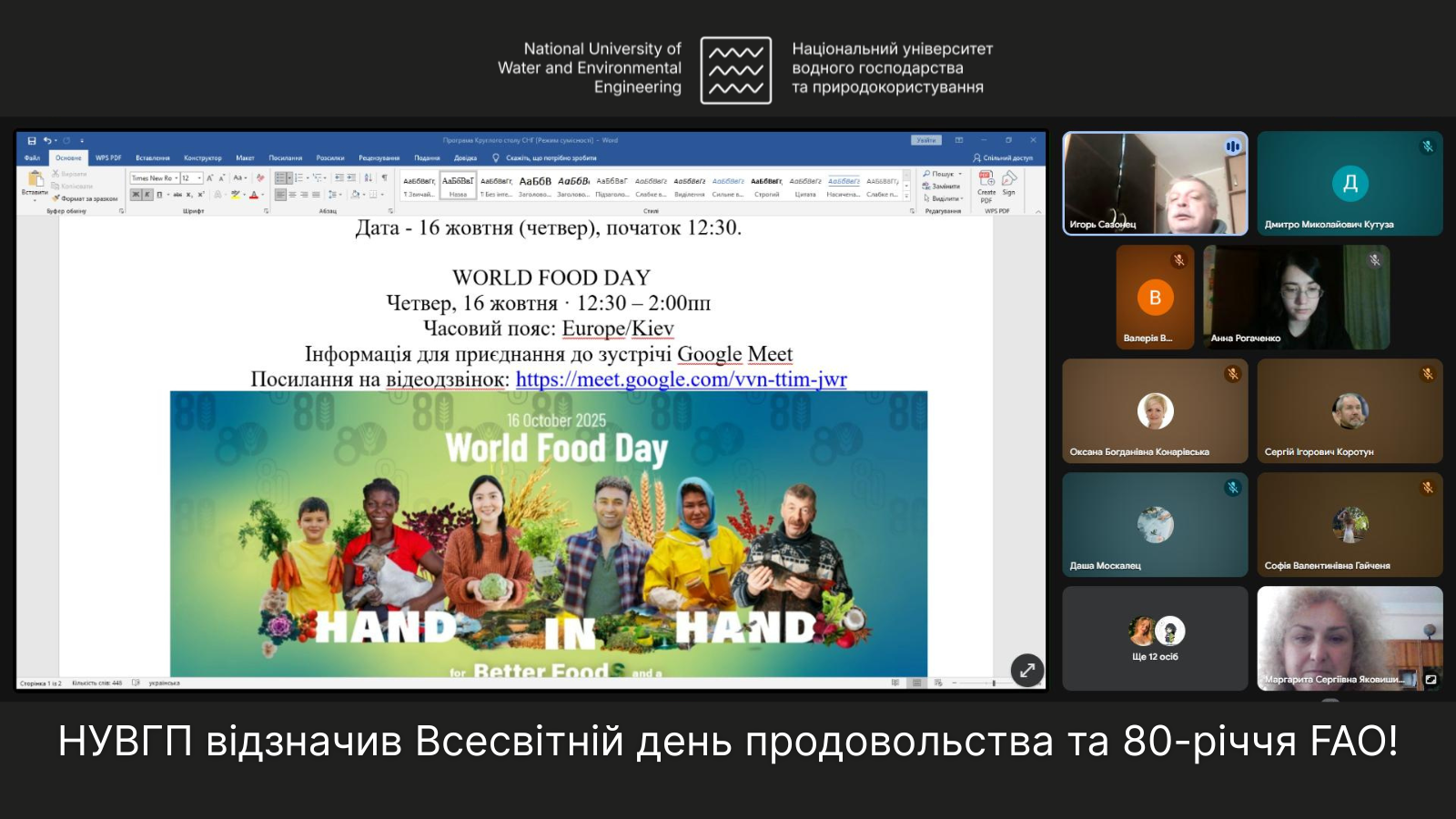
Task: Click the text highlight color icon
Action: (236, 195)
